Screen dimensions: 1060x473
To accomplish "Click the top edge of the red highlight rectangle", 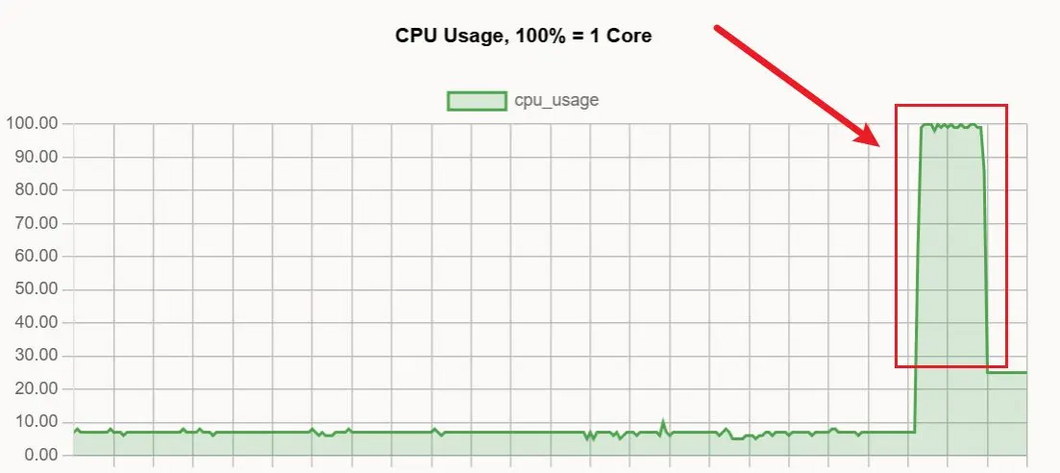I will point(950,104).
